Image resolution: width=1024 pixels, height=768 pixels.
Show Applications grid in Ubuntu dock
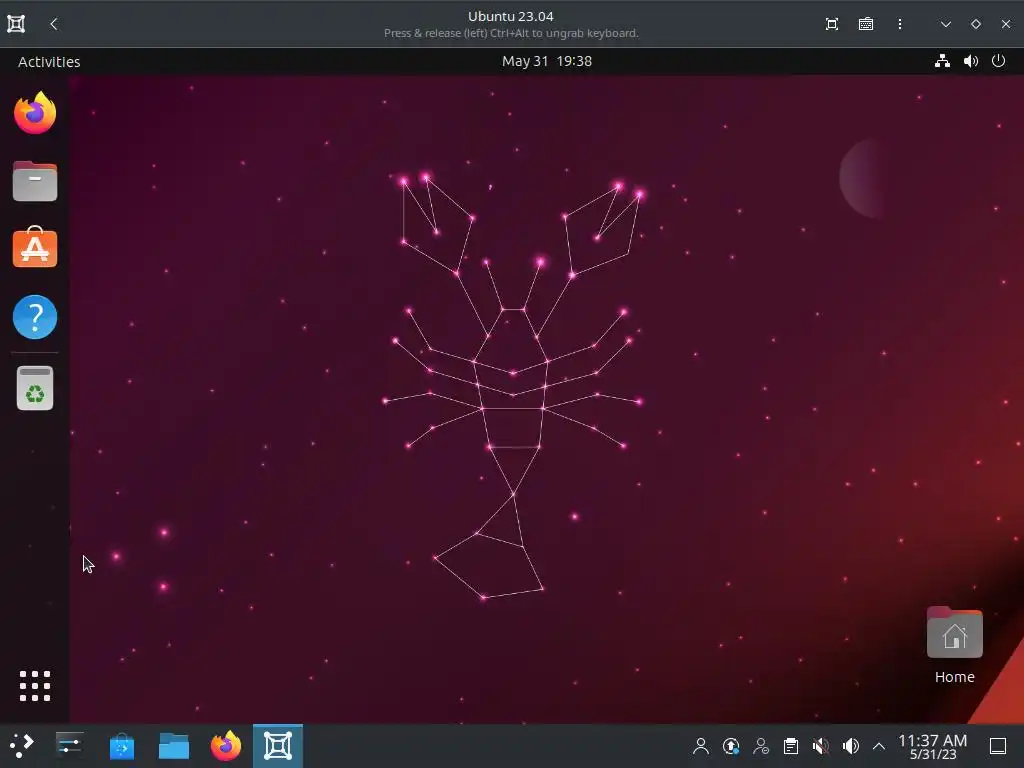[x=35, y=686]
